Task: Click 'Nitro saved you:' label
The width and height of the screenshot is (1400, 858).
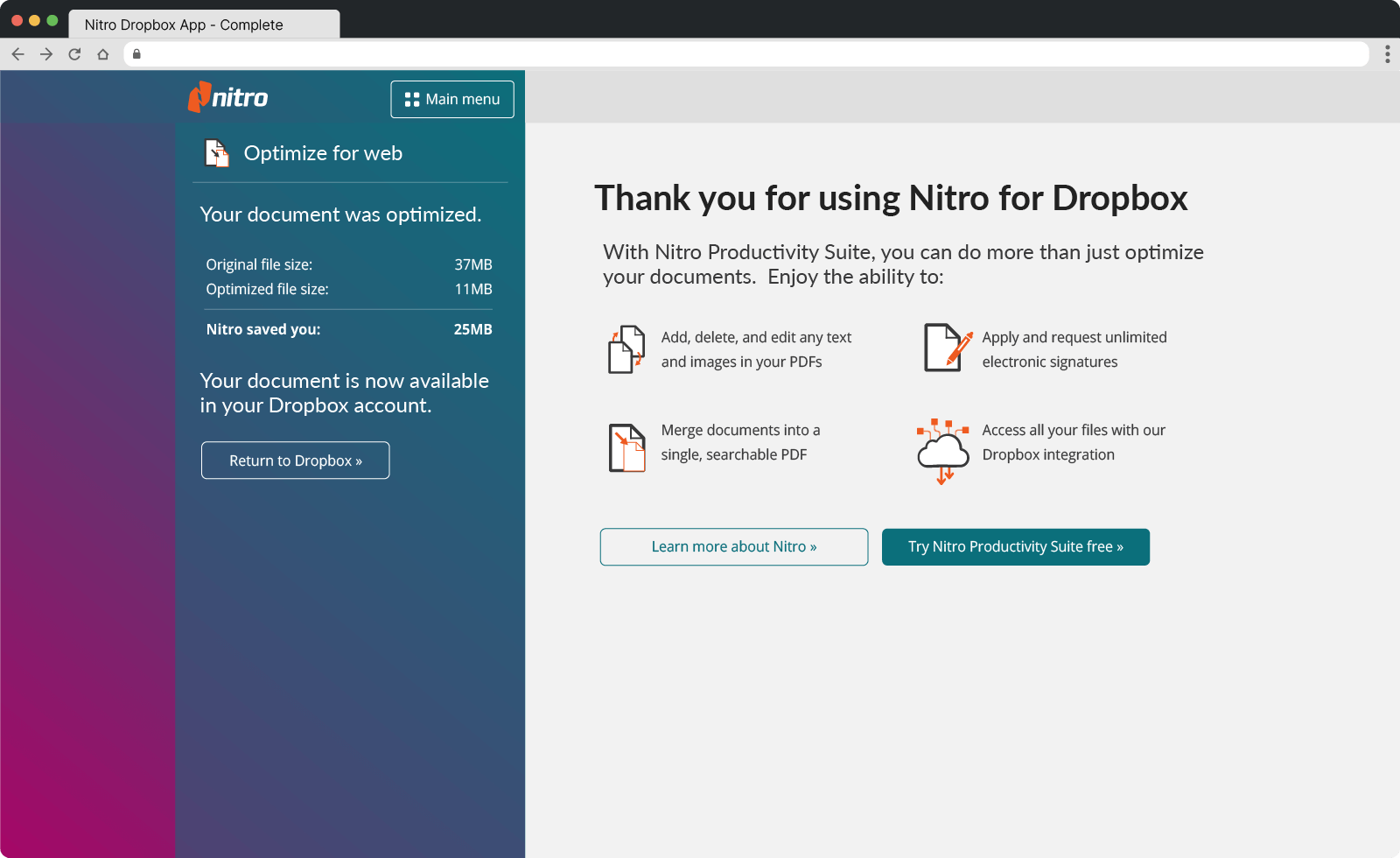Action: point(263,329)
